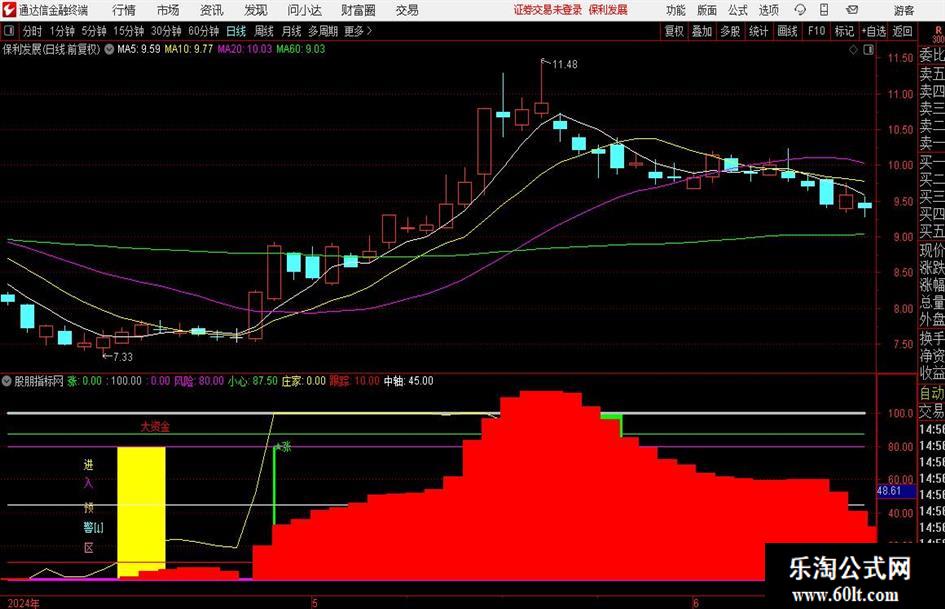
Task: Open the 资讯 menu
Action: coord(212,10)
